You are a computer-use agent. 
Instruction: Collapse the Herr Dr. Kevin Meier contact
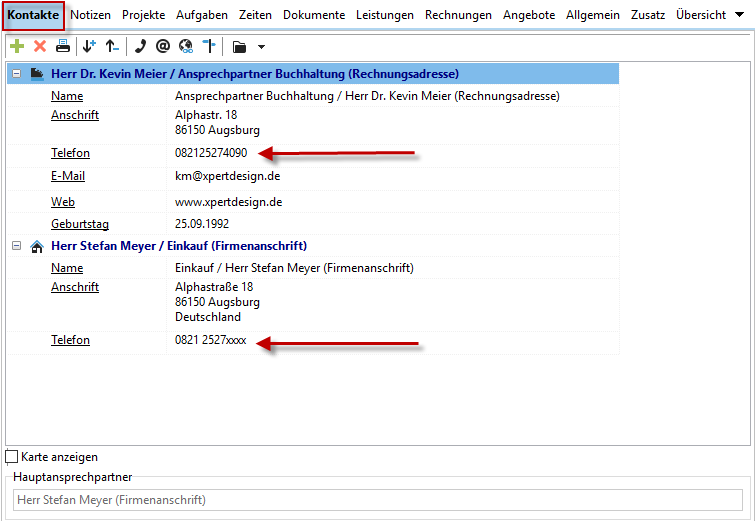point(17,74)
